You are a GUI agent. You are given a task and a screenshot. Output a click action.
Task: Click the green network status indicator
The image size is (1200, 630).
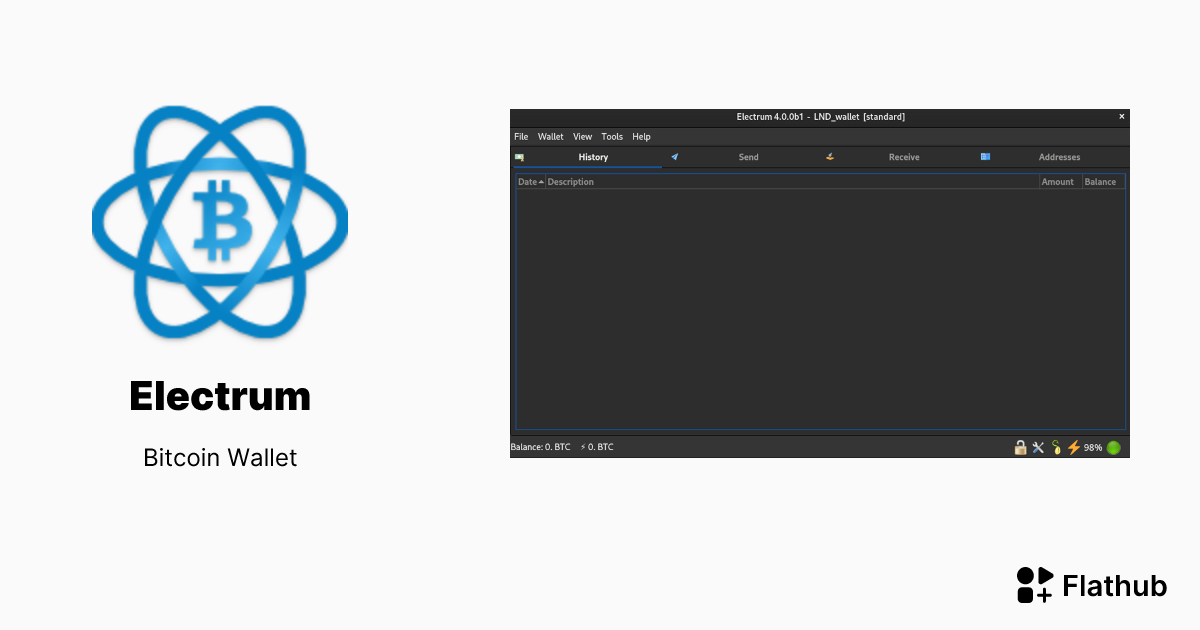coord(1112,447)
